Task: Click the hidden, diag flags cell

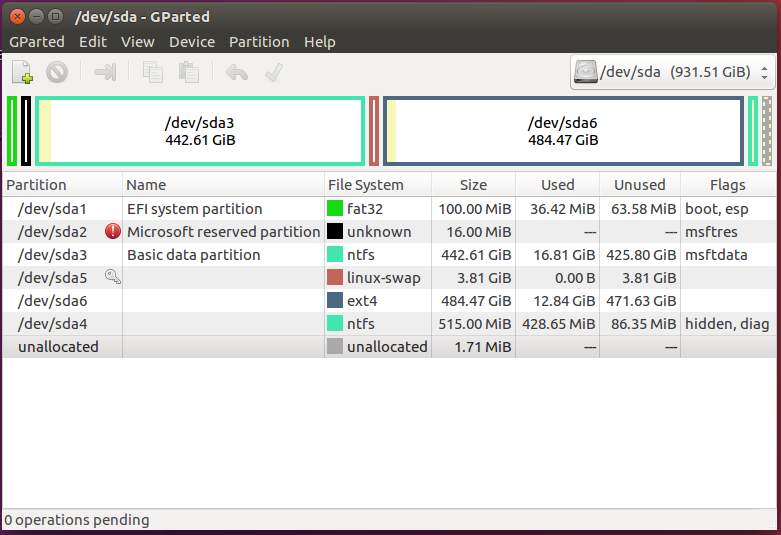Action: click(727, 324)
